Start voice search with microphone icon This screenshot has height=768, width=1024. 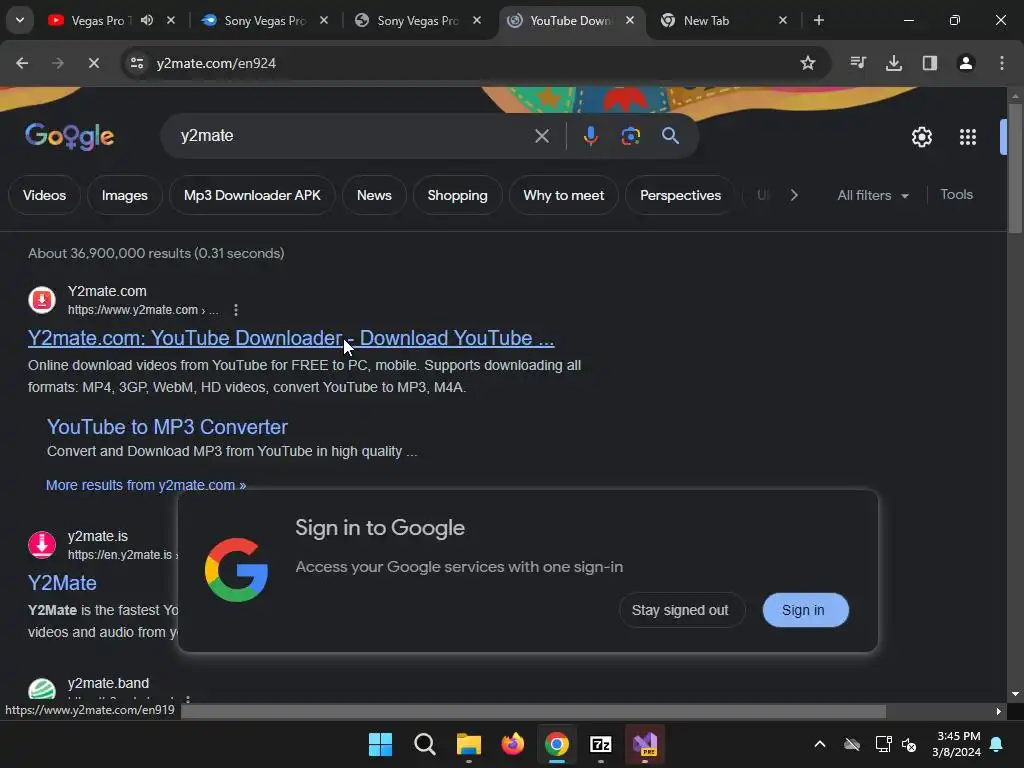[590, 136]
